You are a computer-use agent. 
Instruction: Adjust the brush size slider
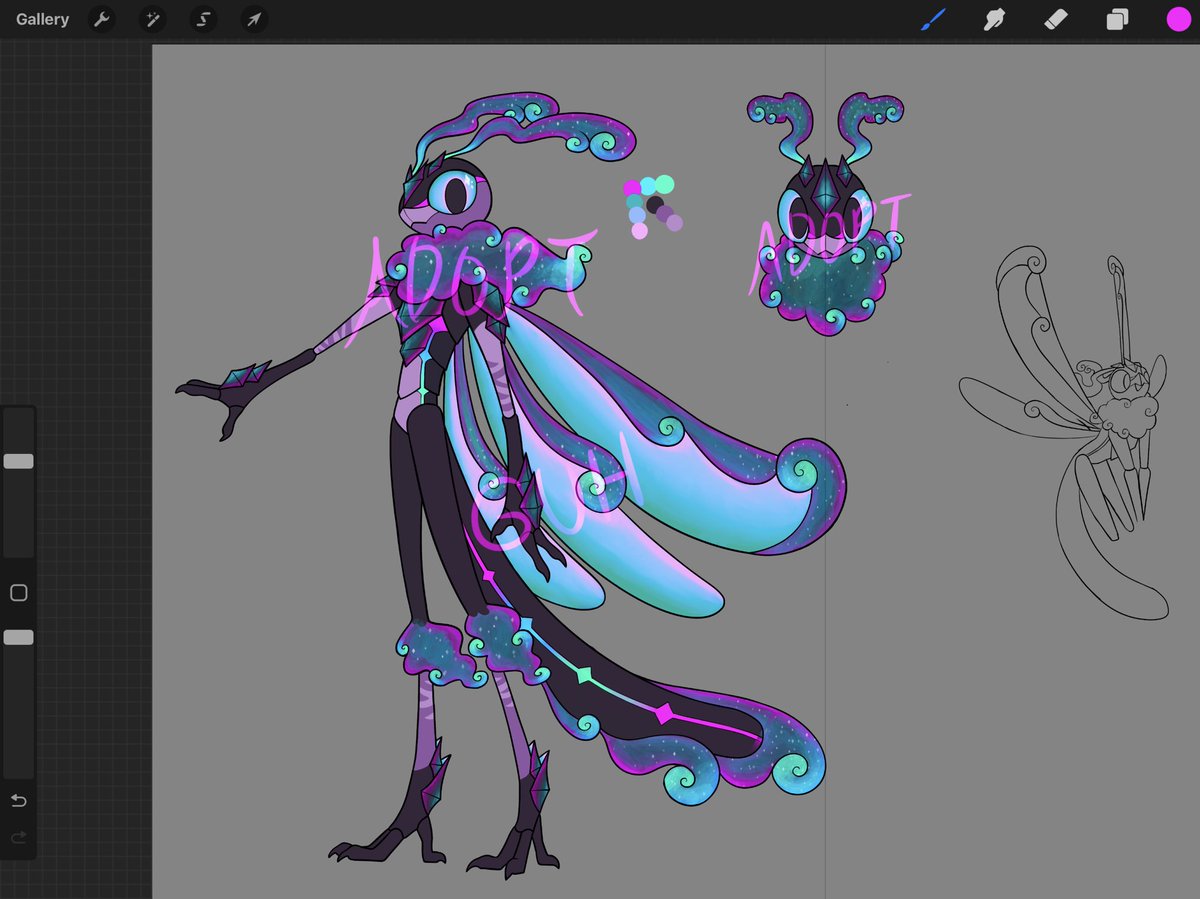(x=18, y=460)
